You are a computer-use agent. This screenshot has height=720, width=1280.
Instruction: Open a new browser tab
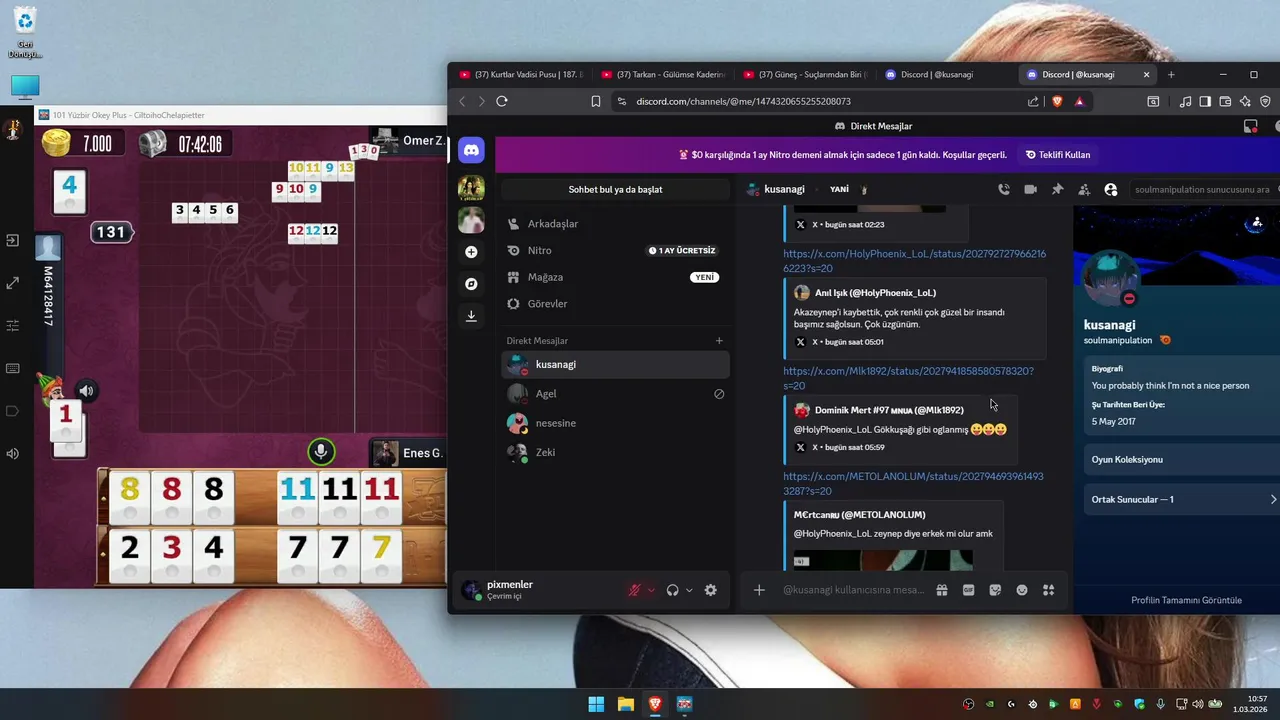pyautogui.click(x=1171, y=74)
